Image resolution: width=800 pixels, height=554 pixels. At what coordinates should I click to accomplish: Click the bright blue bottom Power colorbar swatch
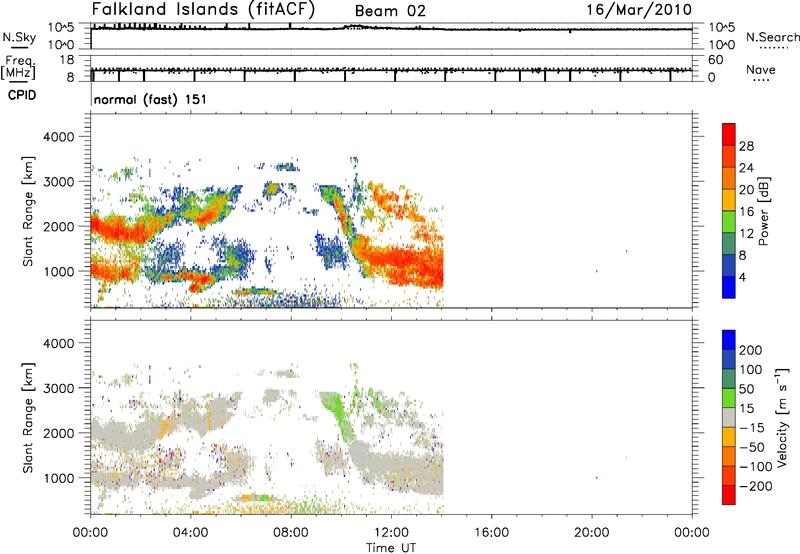click(729, 287)
